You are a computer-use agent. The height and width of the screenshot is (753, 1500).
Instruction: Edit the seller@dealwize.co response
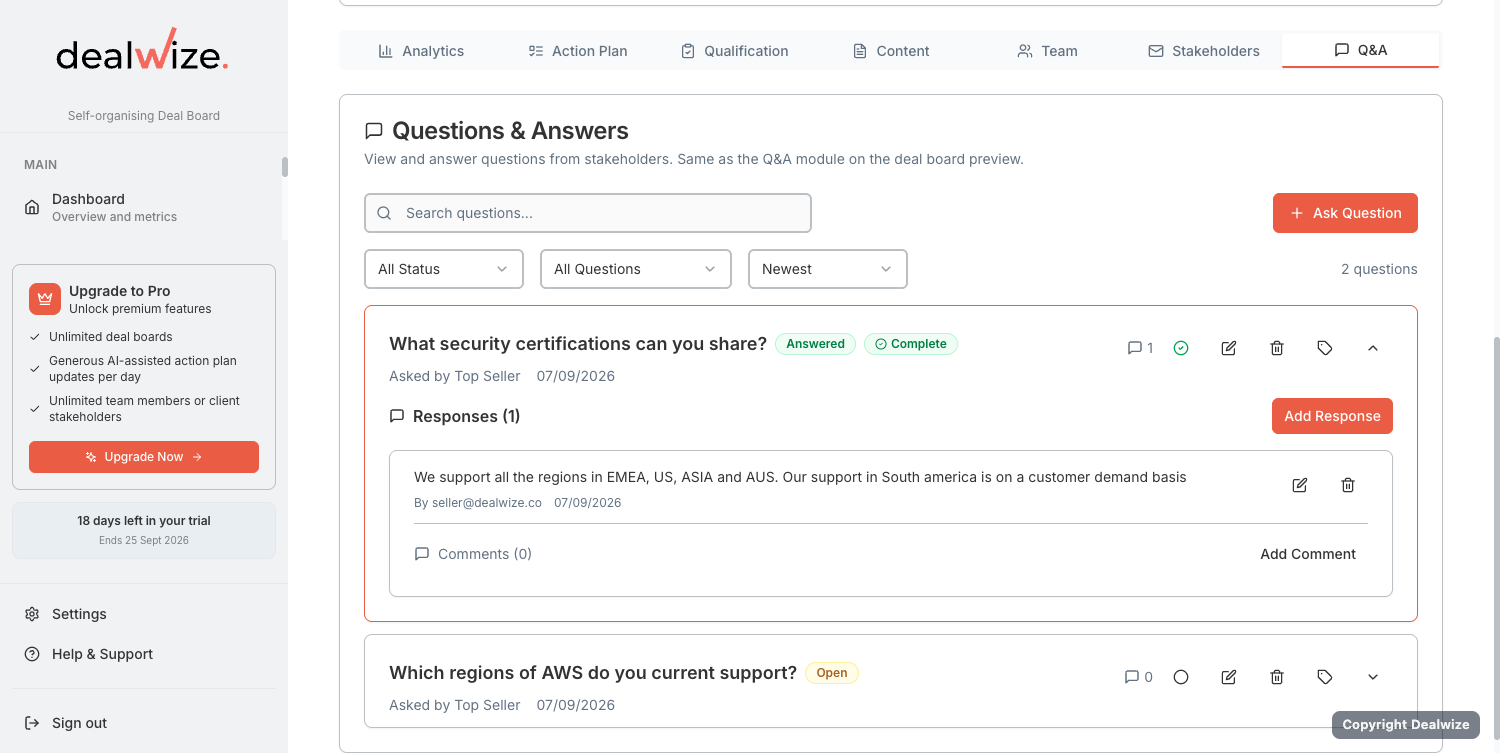click(x=1300, y=485)
